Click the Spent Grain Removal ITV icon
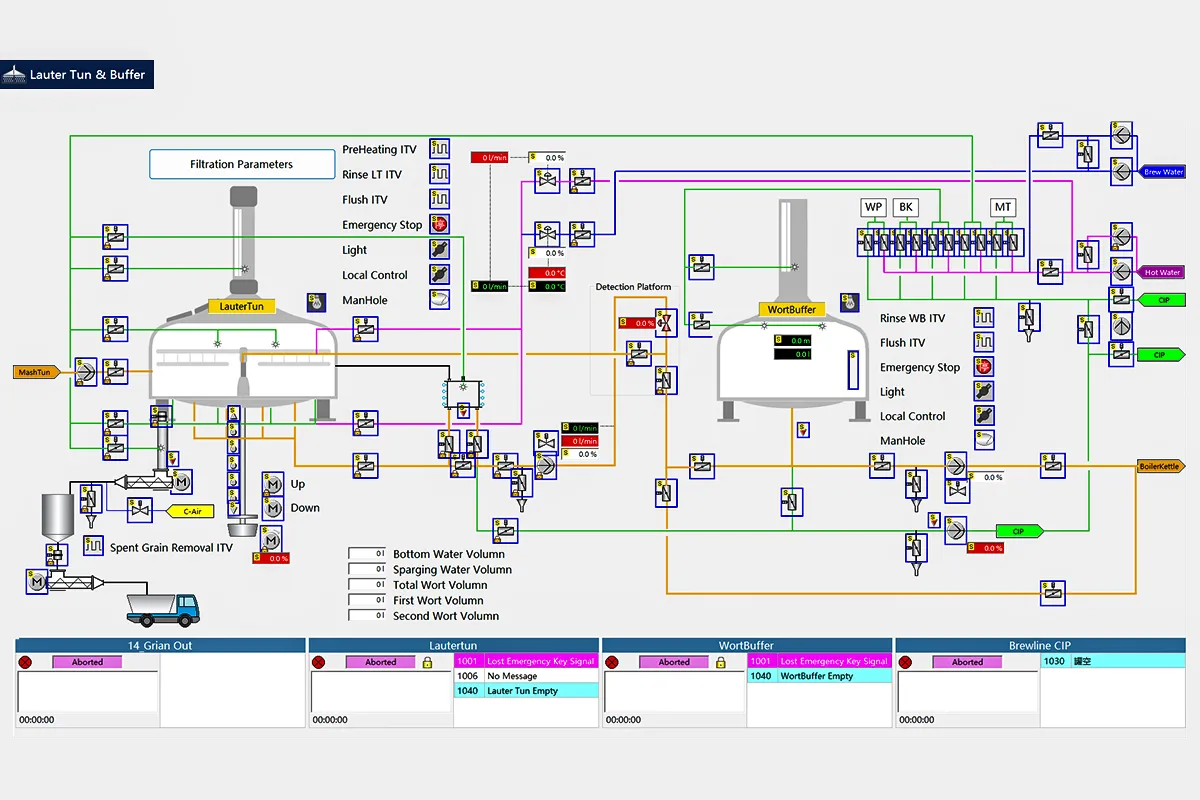Image resolution: width=1200 pixels, height=800 pixels. 93,546
